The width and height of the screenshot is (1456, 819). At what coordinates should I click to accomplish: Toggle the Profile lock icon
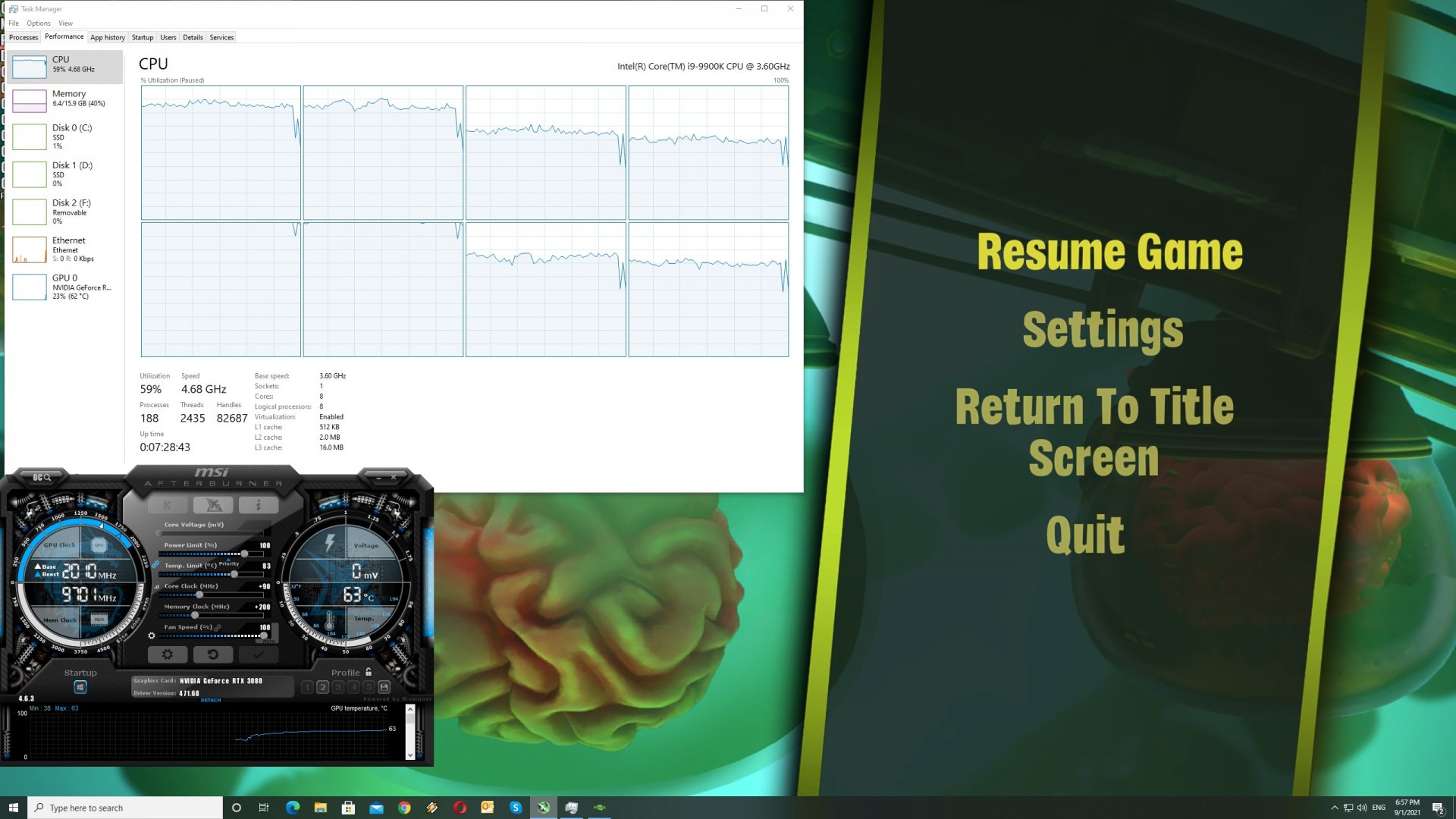coord(369,672)
